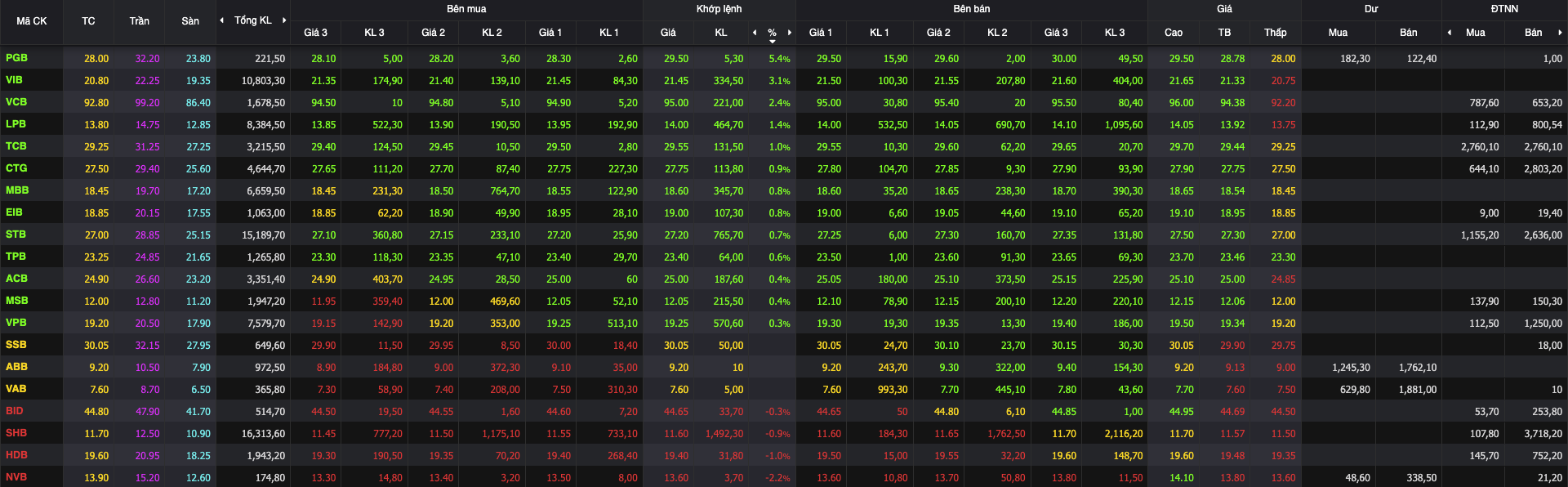Click LPB floor price 12.85
This screenshot has width=1568, height=487.
[198, 125]
